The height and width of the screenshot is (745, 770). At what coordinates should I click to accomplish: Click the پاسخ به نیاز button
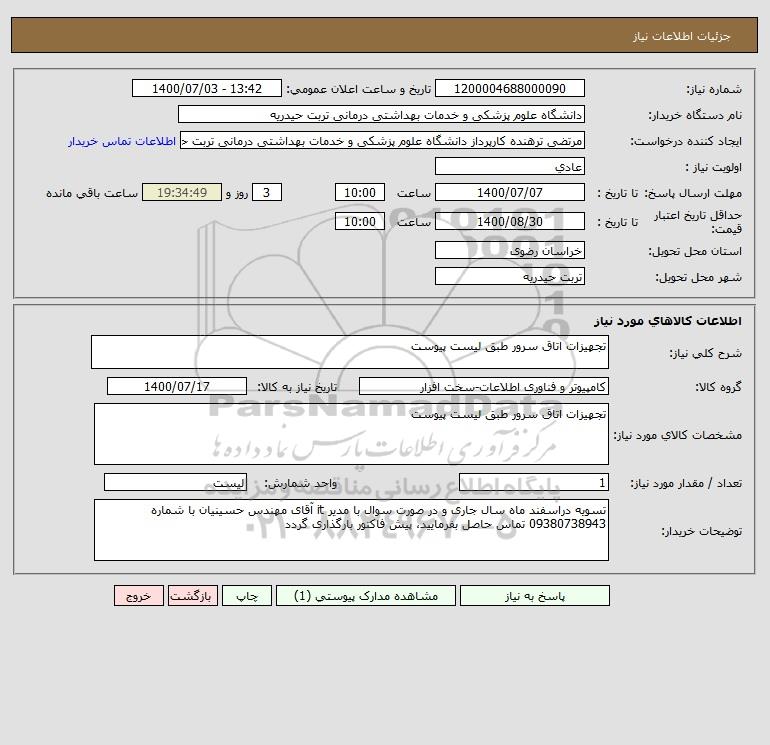[x=535, y=596]
